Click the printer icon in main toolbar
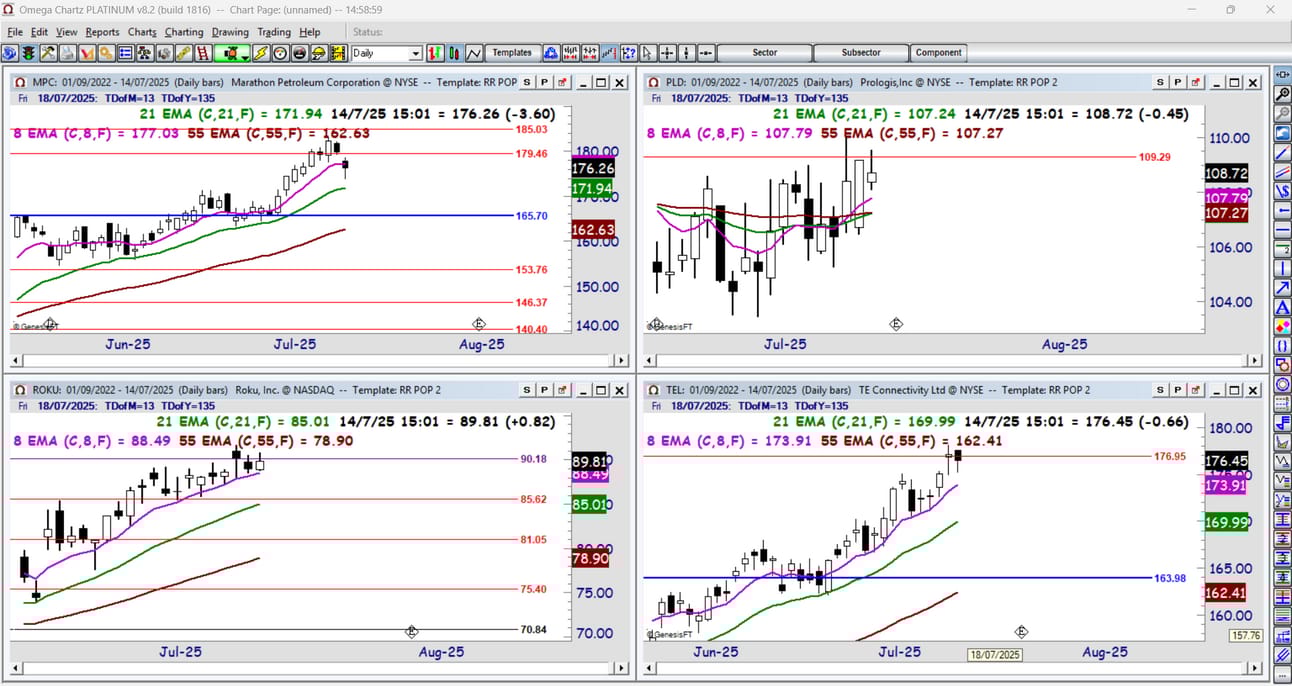Screen dimensions: 1292x686 click(x=68, y=53)
